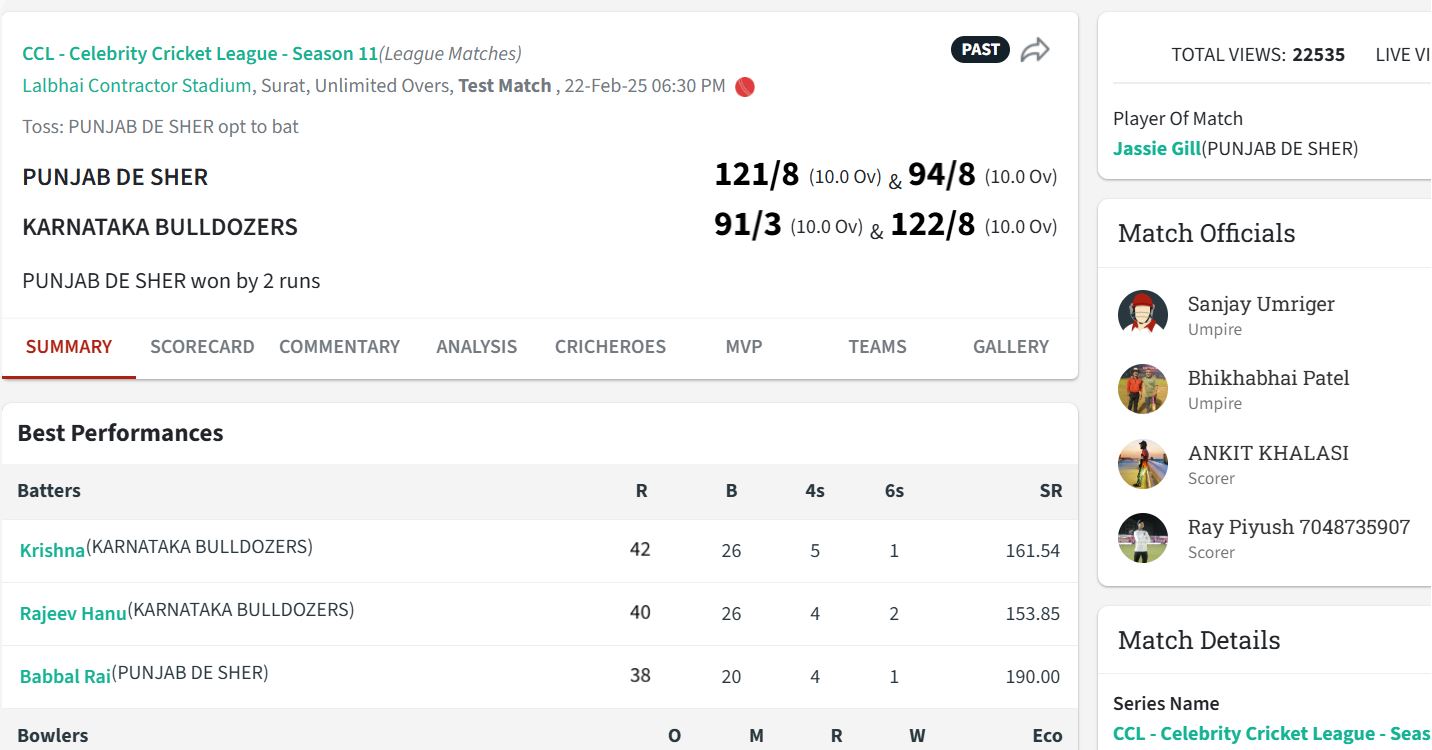Open ANKIT KHALASI's scorer avatar
This screenshot has width=1432, height=750.
click(1143, 463)
